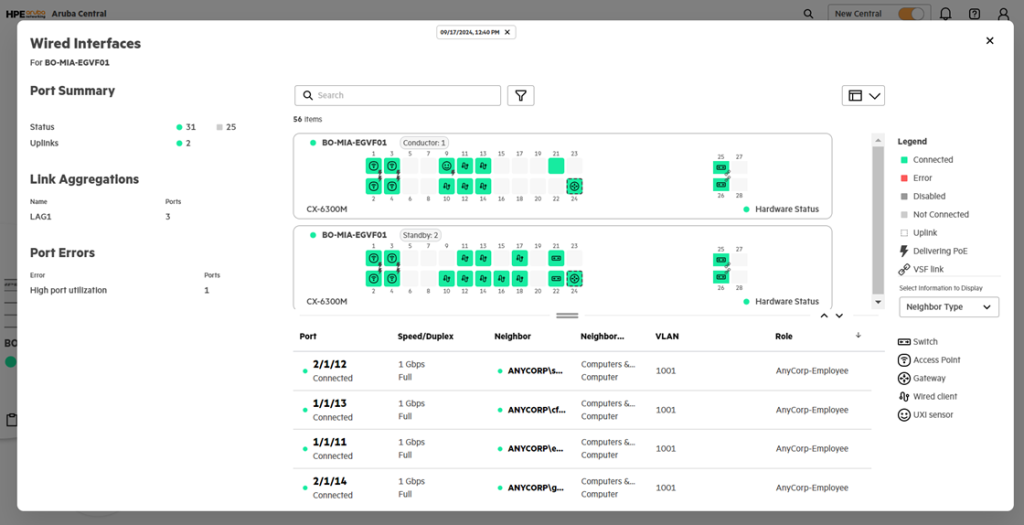Open the user account profile icon

point(1003,14)
